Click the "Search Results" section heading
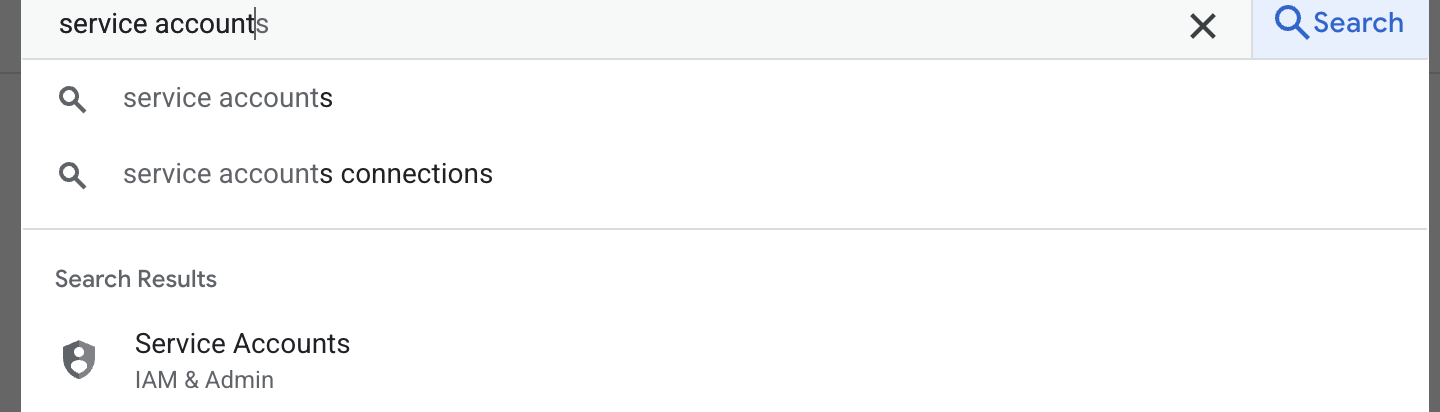 [x=136, y=279]
